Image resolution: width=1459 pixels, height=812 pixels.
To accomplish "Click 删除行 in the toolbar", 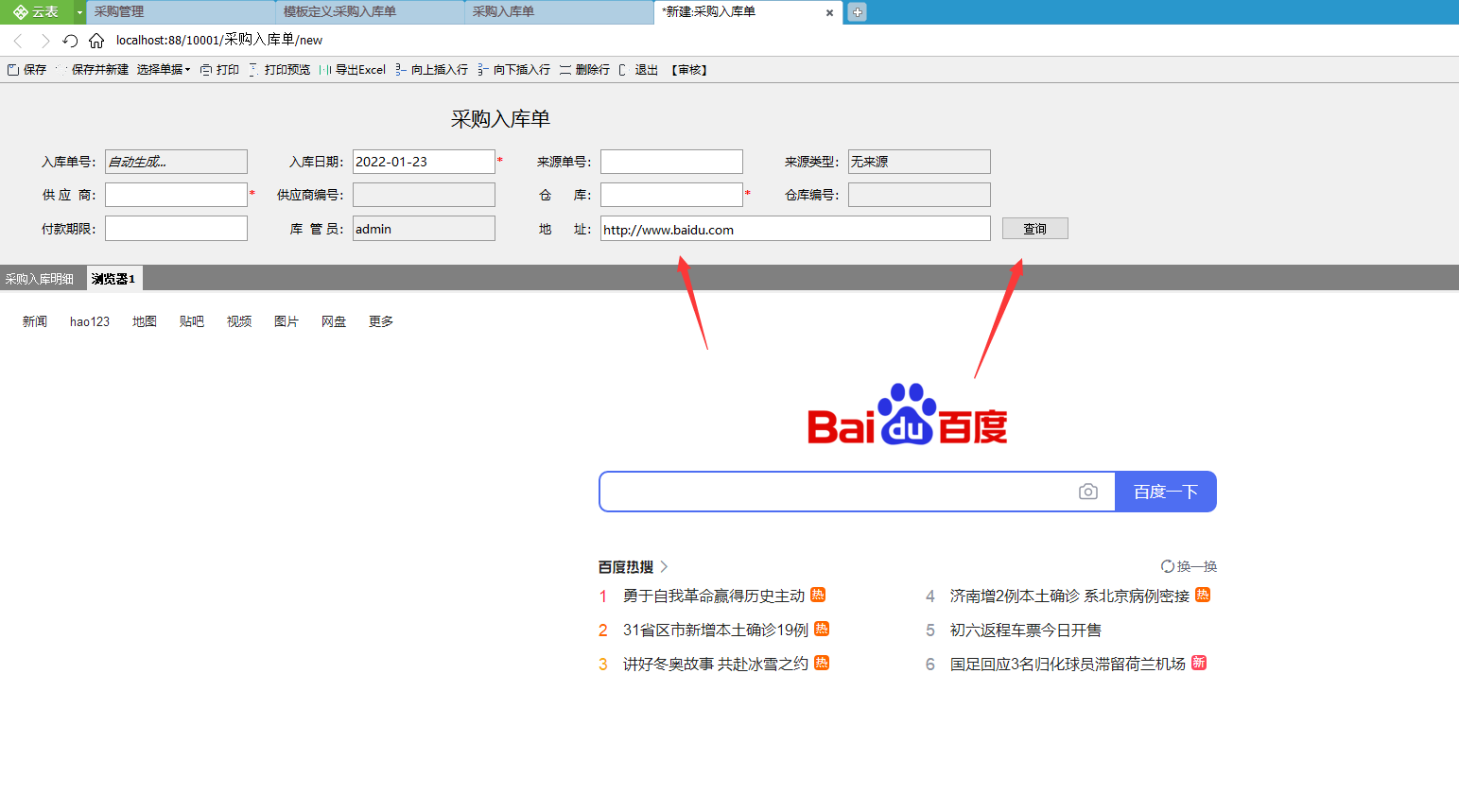I will [584, 70].
